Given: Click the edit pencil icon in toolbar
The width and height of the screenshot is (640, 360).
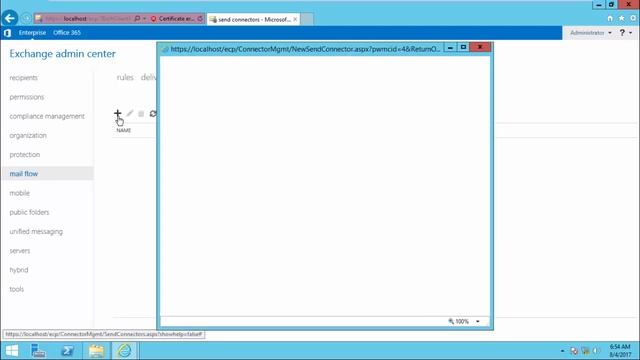Looking at the screenshot, I should [x=130, y=113].
